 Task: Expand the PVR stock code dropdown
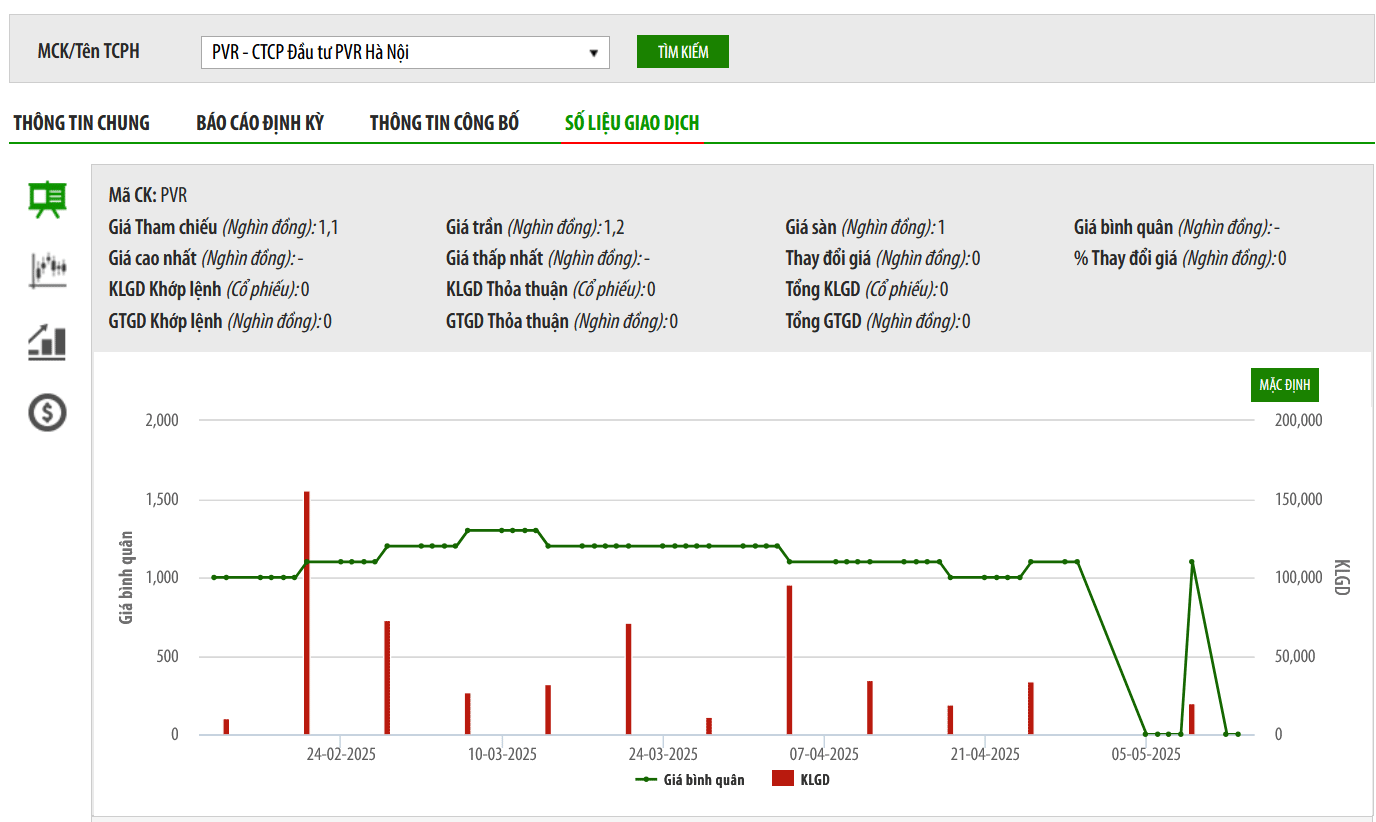(405, 52)
